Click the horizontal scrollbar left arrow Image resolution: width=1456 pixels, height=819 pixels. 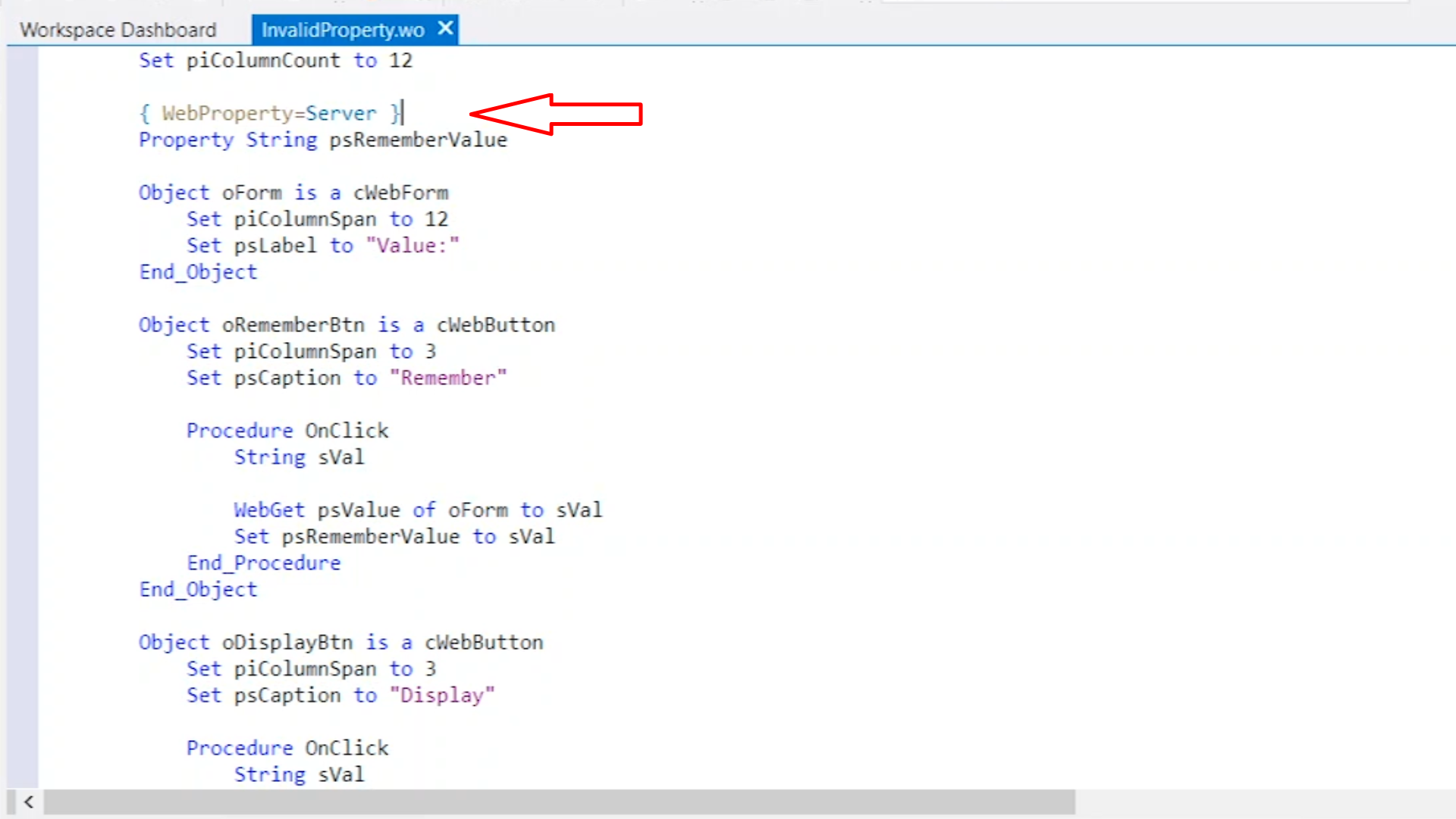29,802
